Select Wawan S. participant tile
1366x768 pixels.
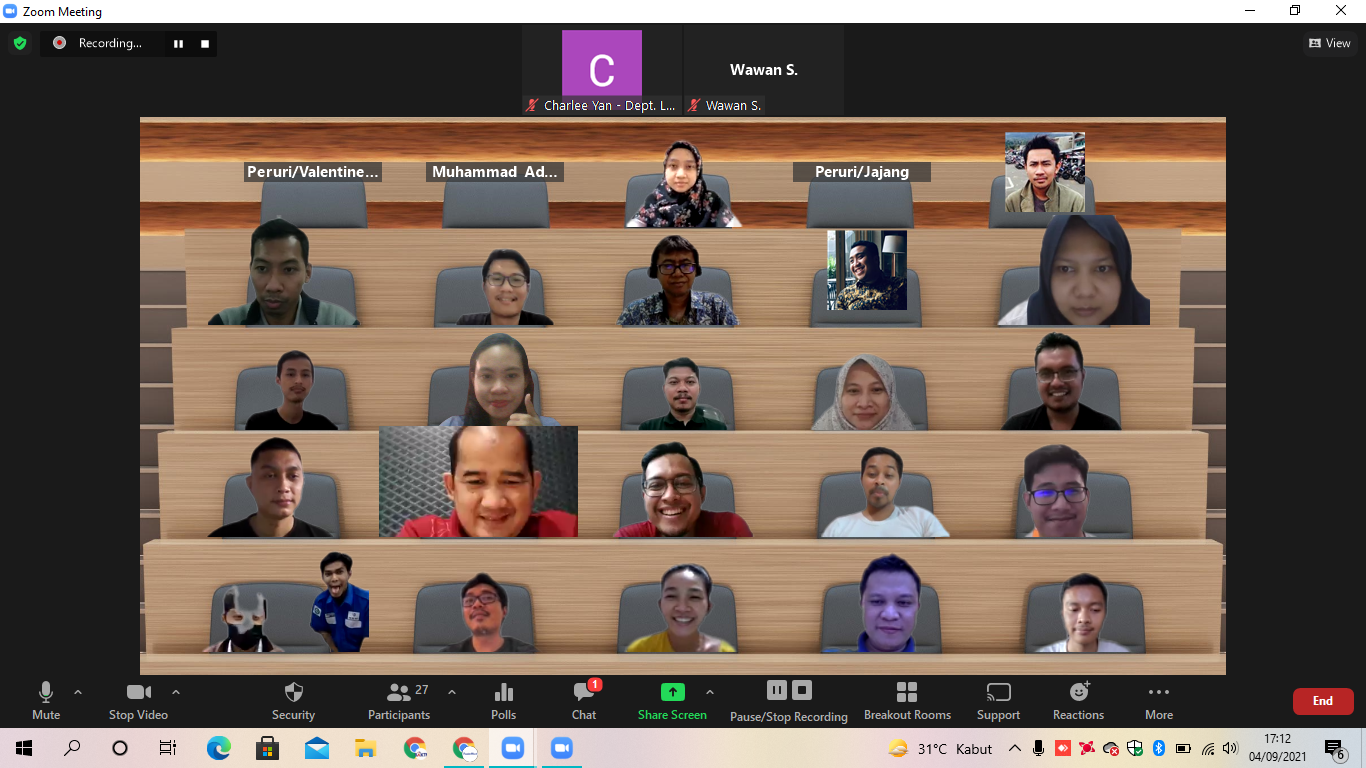pyautogui.click(x=764, y=71)
